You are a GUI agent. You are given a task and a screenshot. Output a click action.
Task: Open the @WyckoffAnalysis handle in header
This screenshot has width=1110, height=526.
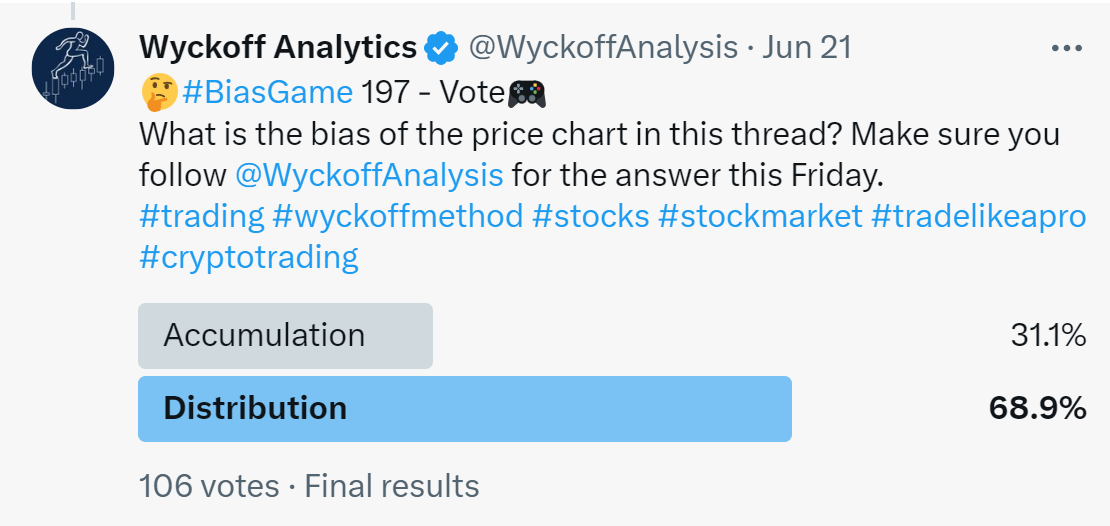599,47
